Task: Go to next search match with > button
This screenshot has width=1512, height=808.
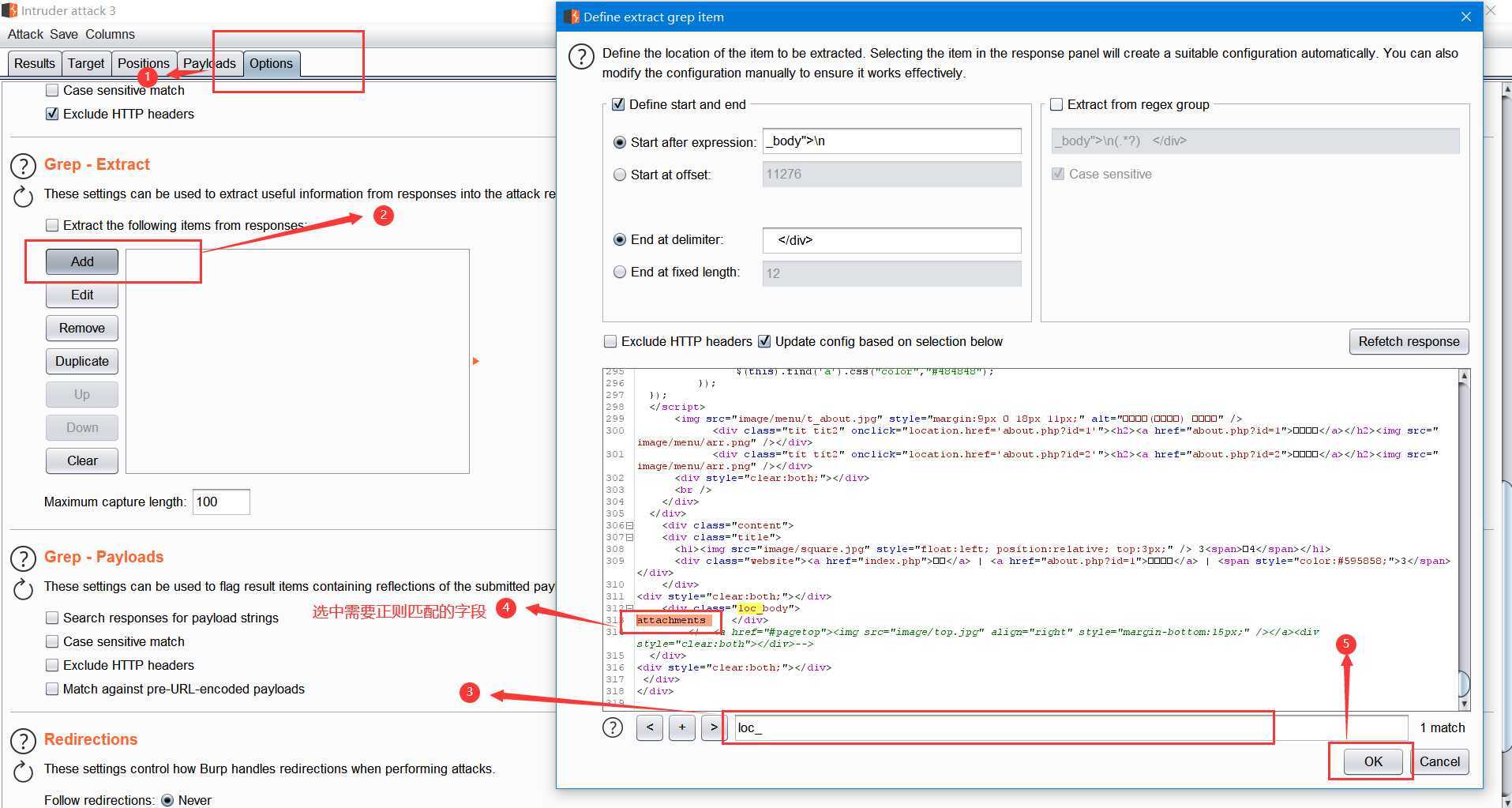Action: (713, 727)
